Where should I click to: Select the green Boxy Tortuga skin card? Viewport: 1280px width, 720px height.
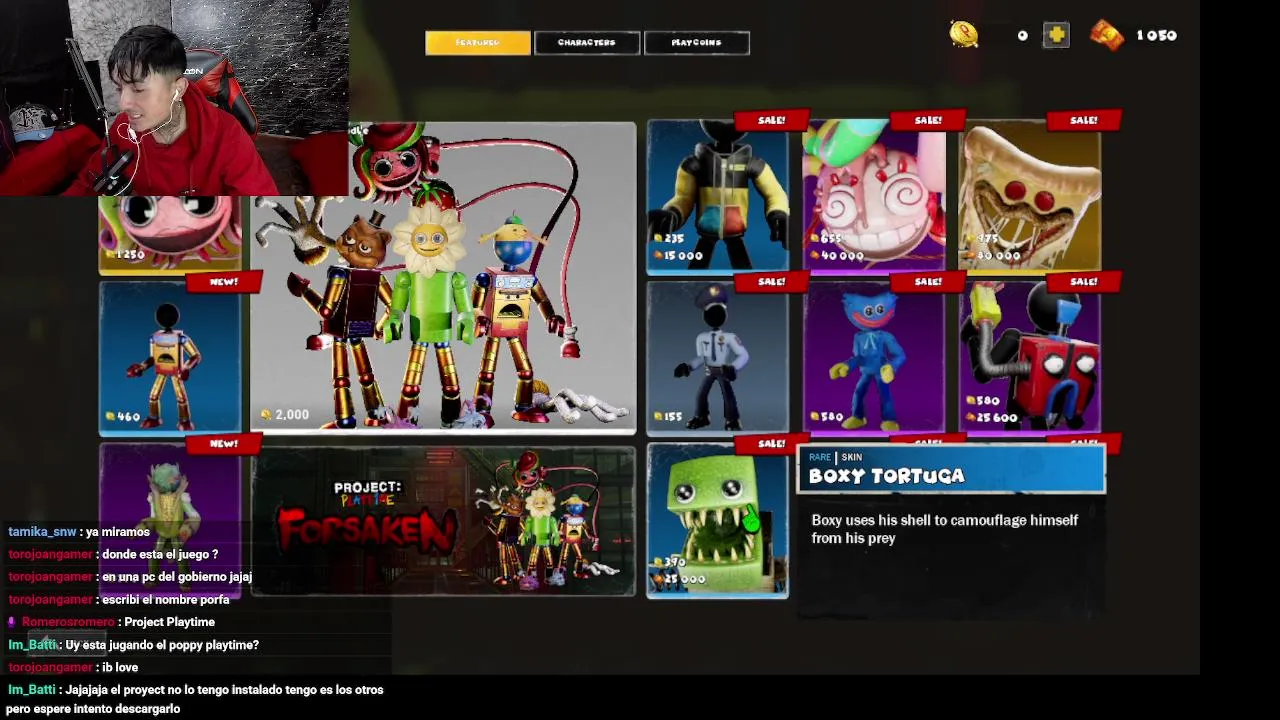(x=717, y=521)
